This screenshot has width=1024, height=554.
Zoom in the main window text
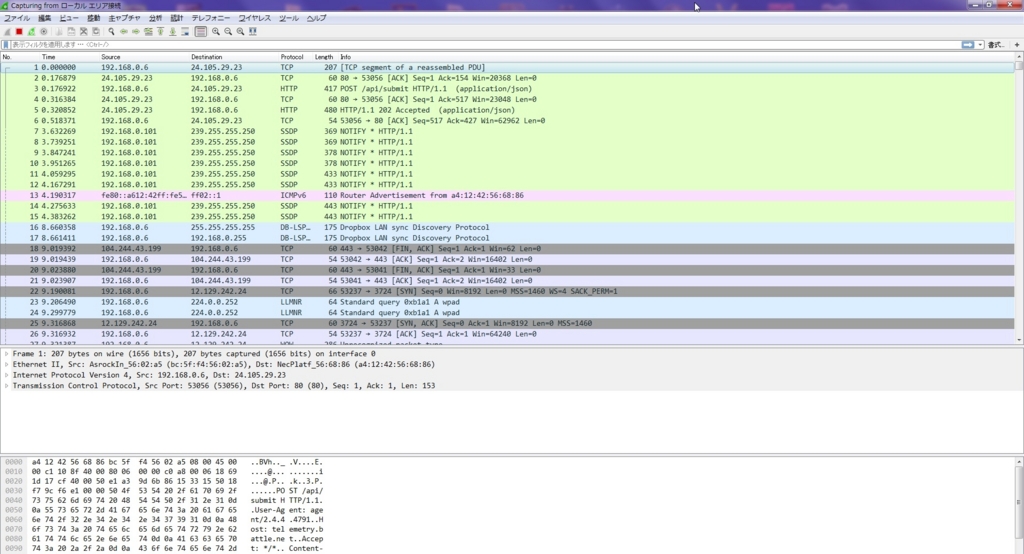216,31
